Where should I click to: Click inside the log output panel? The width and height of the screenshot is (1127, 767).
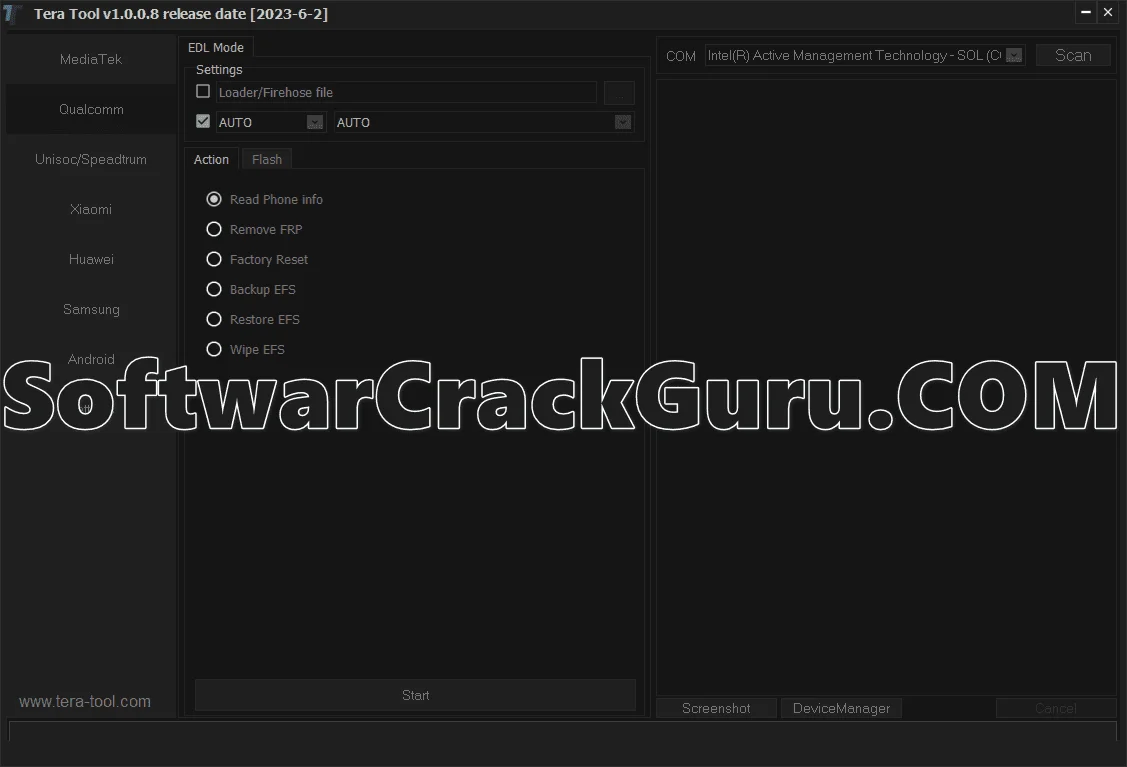[886, 387]
